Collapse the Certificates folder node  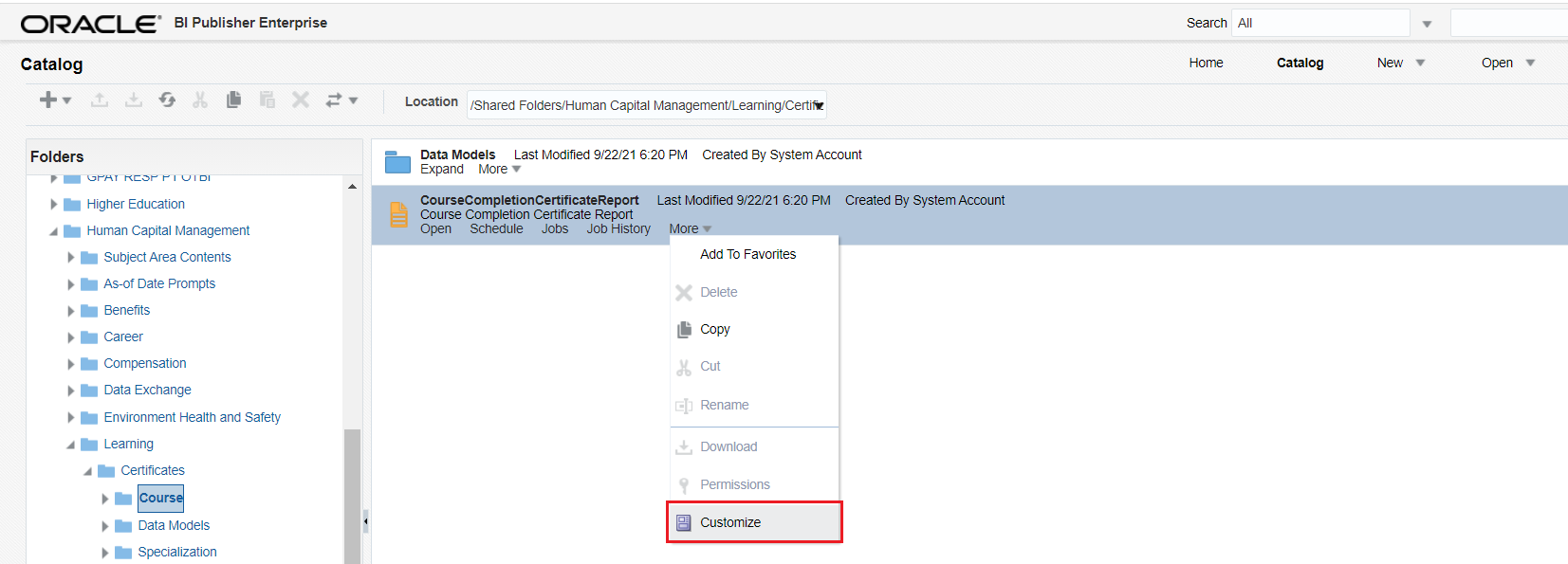87,471
